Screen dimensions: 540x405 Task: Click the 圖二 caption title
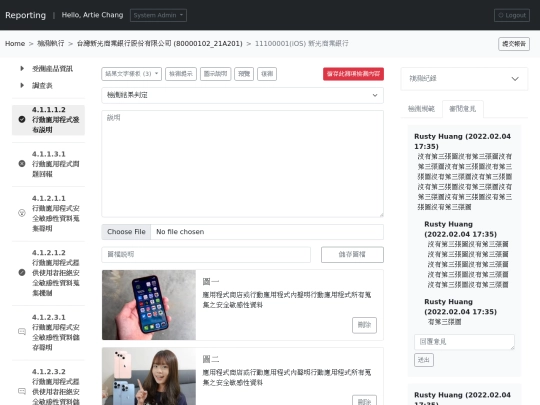click(211, 360)
